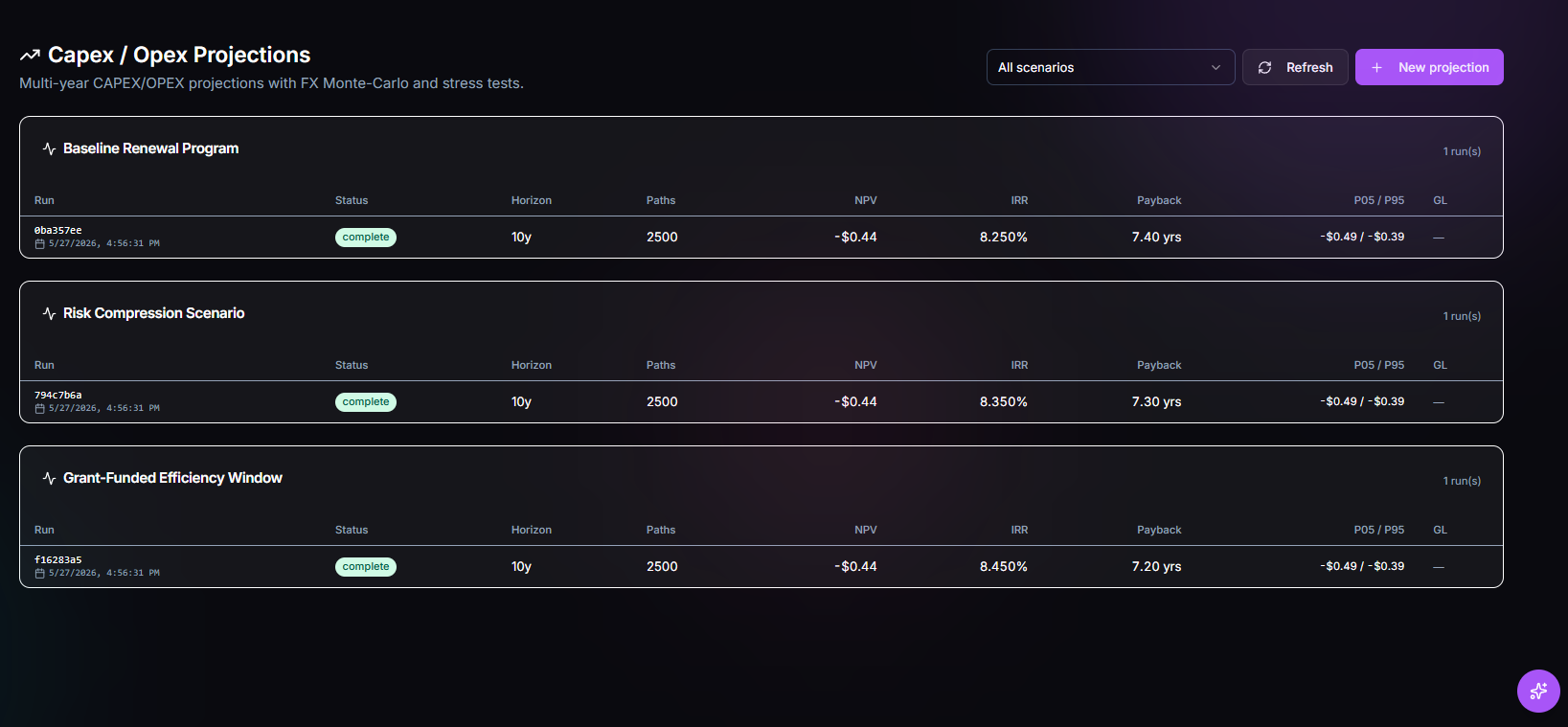Screen dimensions: 1568x727
Task: Click the activity icon beside Baseline Renewal Program
Action: 49,148
